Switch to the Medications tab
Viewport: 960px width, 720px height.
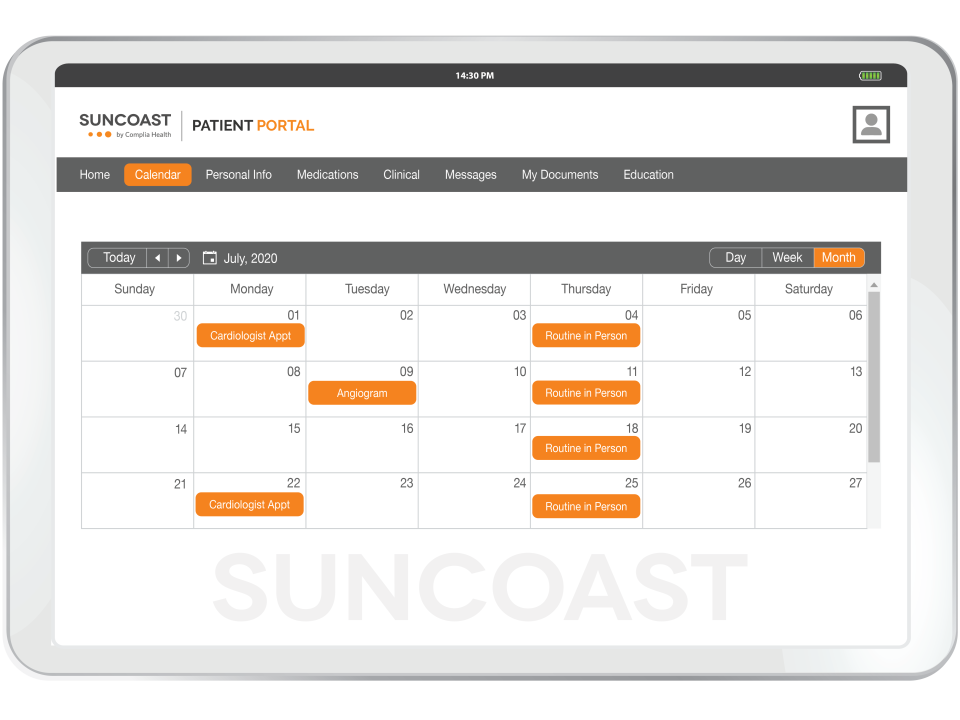[x=327, y=174]
